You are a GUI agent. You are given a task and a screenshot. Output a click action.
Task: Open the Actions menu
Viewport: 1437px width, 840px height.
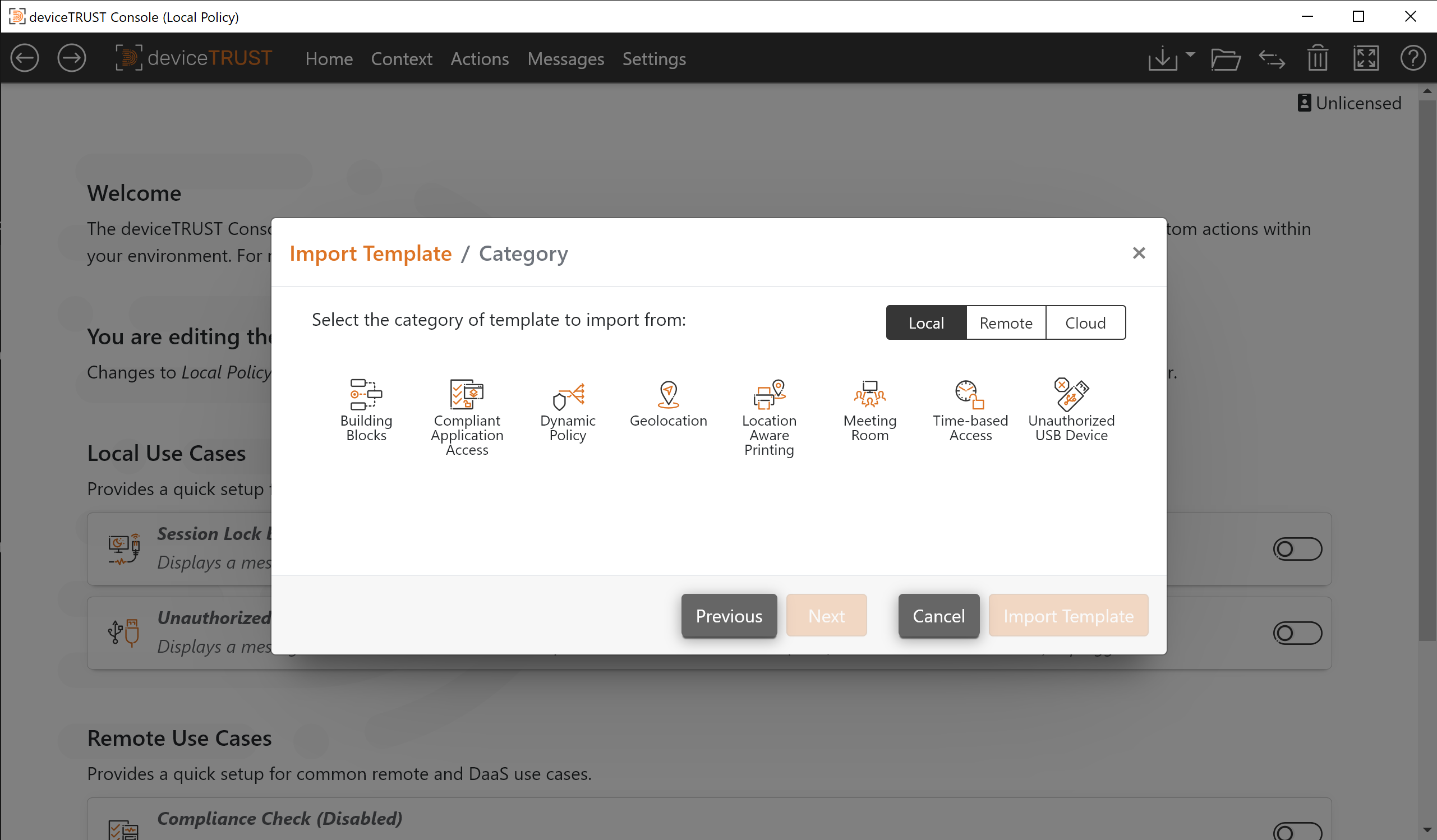(480, 59)
